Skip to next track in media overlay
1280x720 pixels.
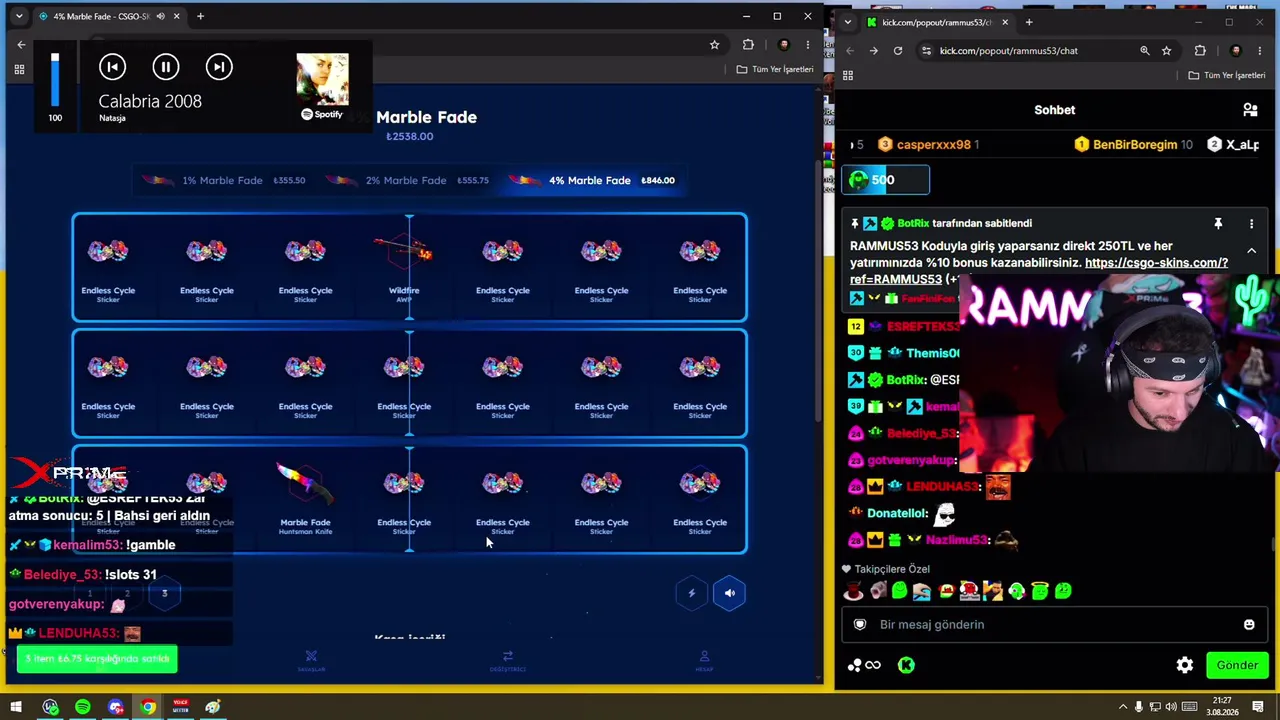click(219, 67)
